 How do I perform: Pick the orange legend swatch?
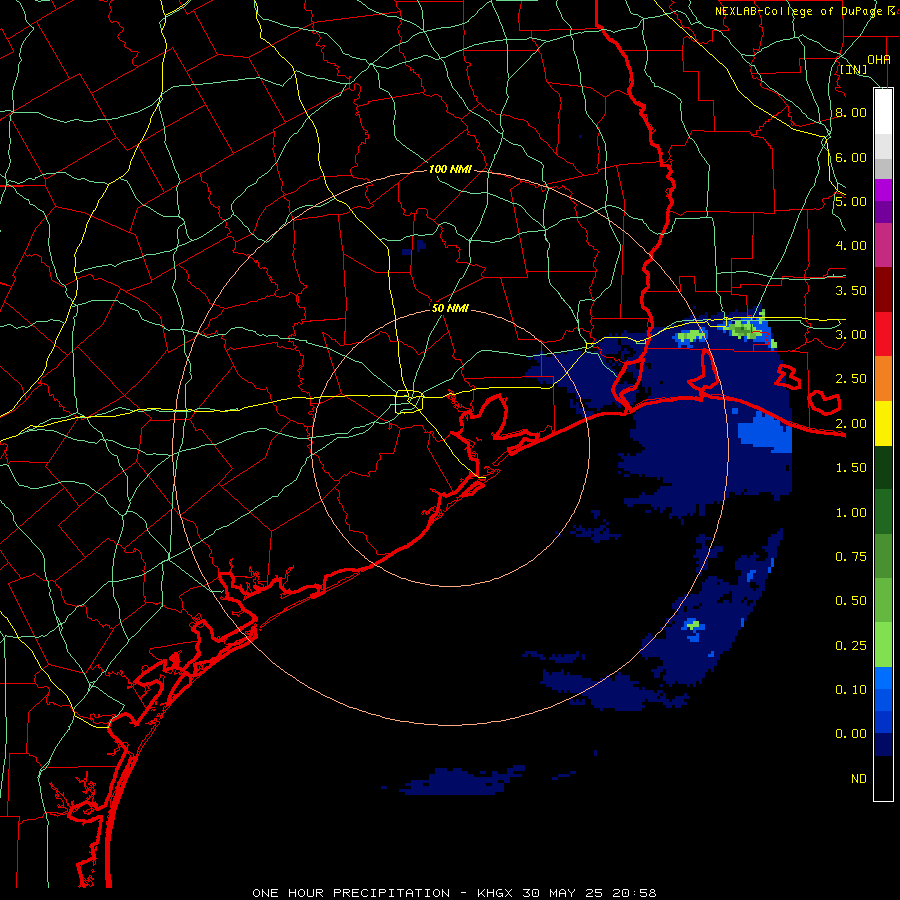[x=883, y=379]
